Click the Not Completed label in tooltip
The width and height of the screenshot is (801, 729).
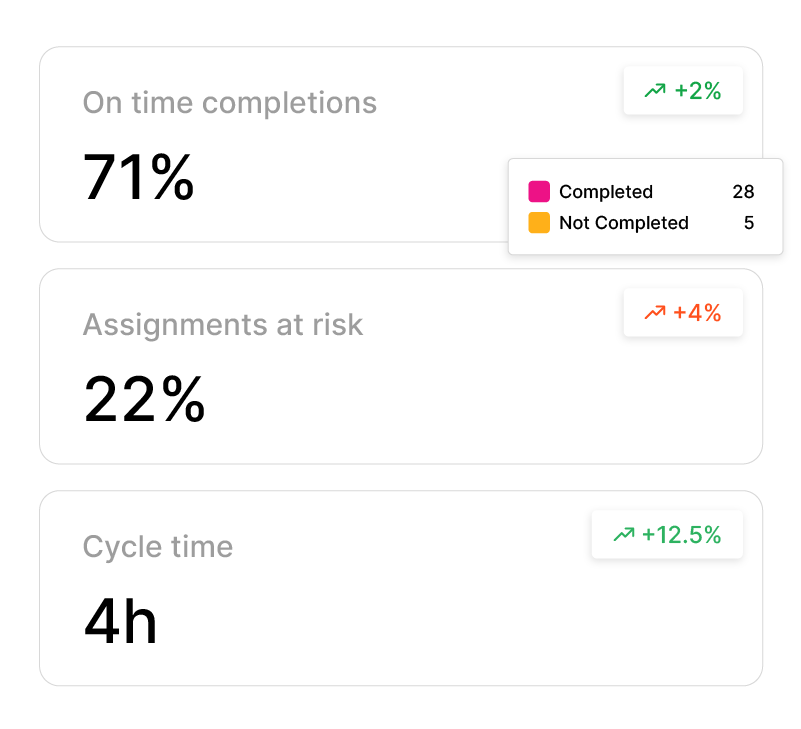point(624,223)
